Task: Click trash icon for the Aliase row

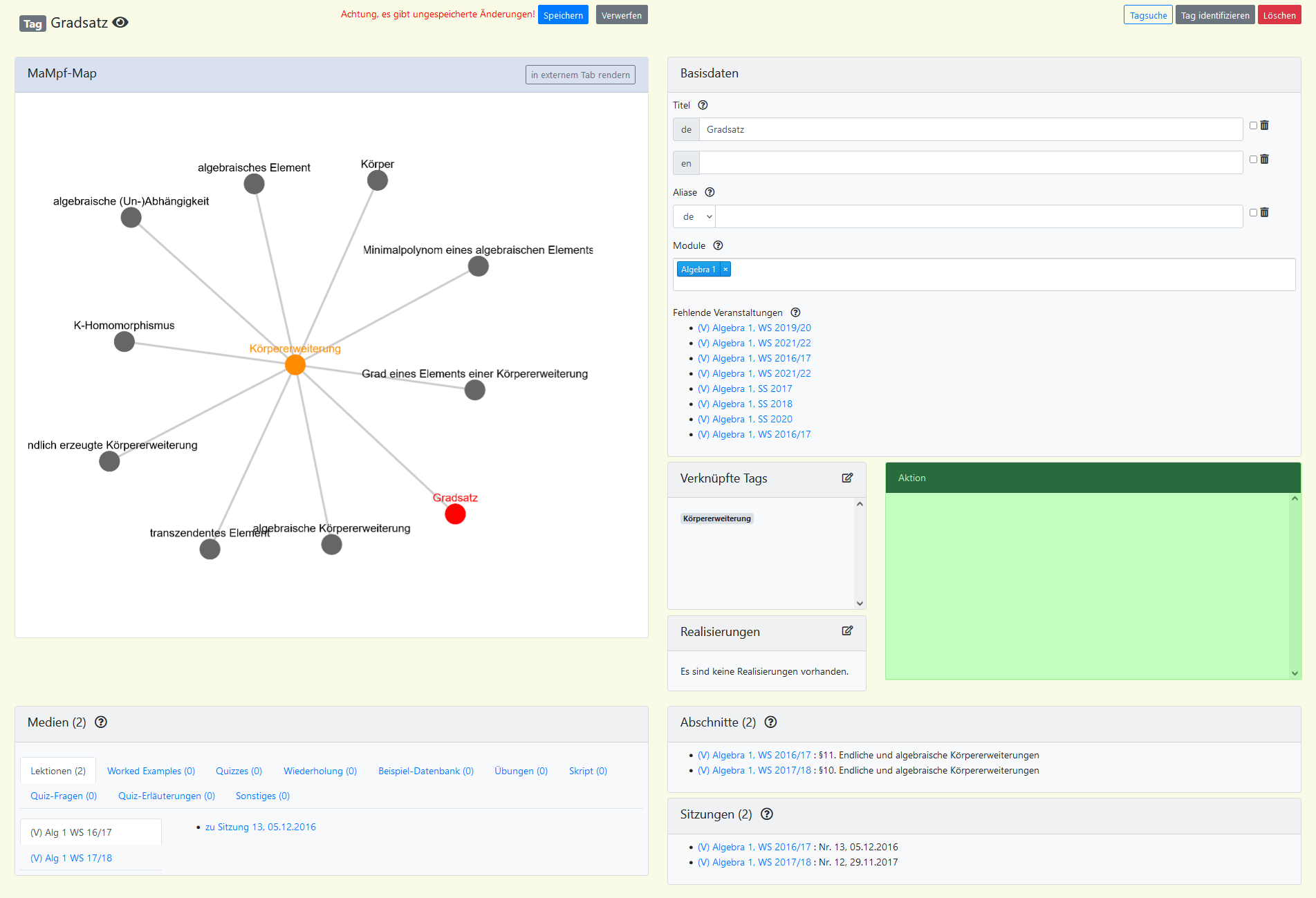Action: click(1264, 212)
